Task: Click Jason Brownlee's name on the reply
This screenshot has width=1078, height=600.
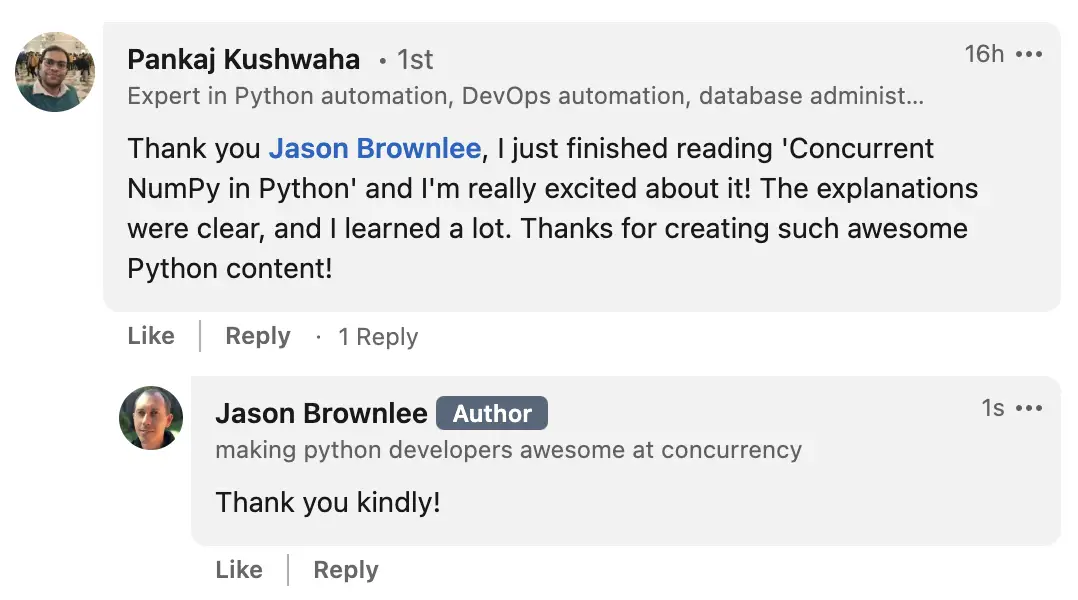Action: pyautogui.click(x=320, y=413)
